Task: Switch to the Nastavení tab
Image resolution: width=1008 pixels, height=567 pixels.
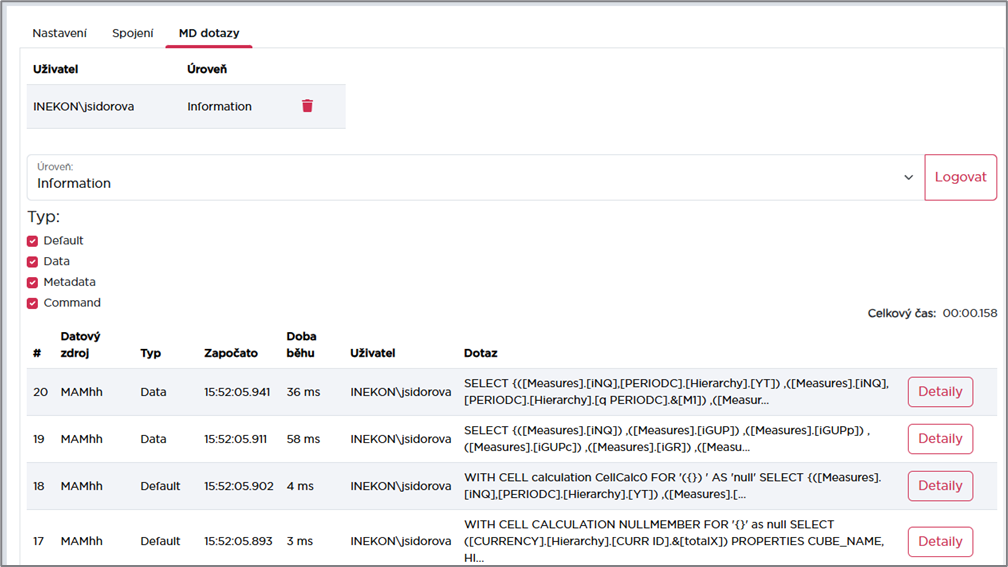Action: tap(60, 33)
